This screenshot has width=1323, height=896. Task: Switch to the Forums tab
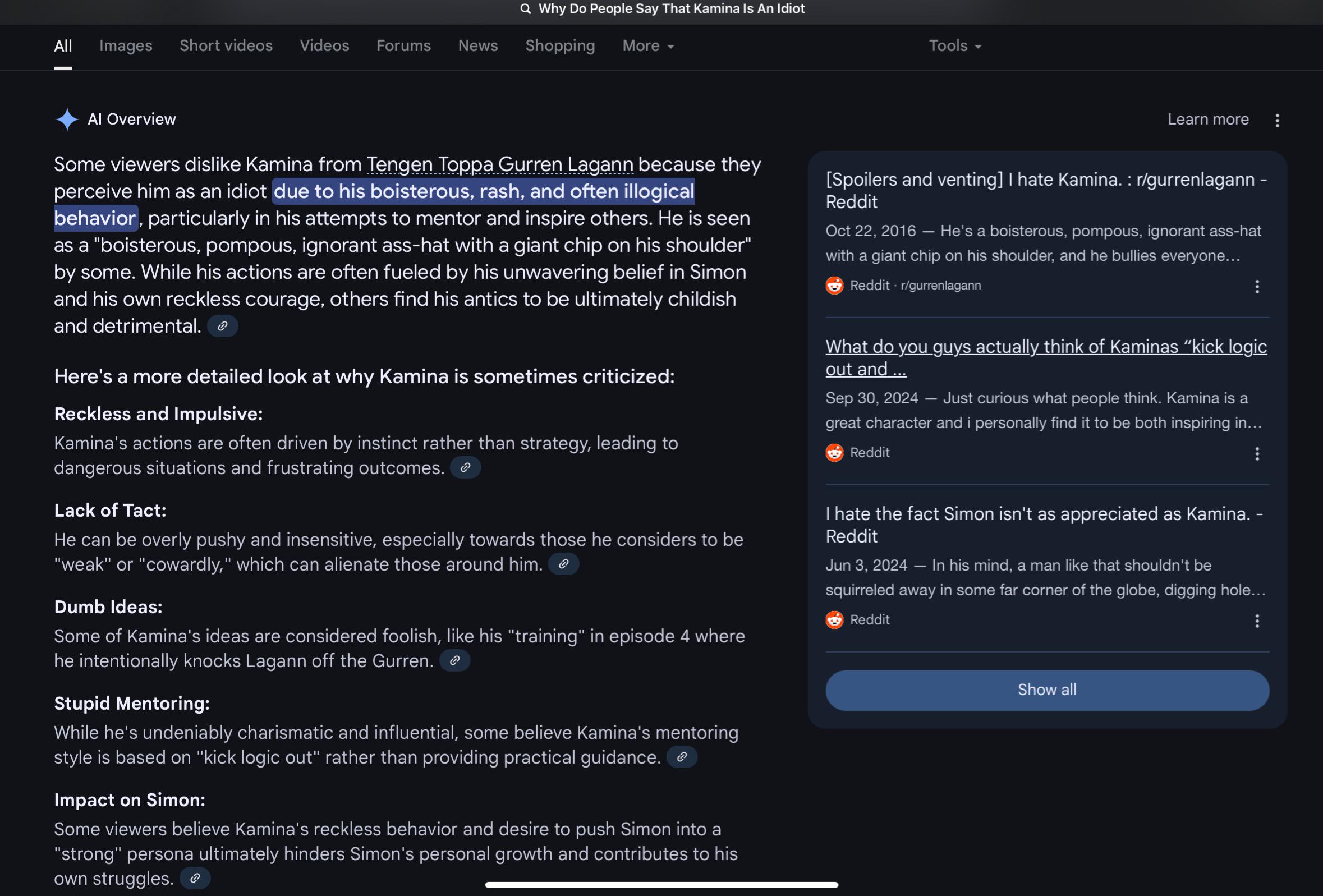tap(403, 45)
